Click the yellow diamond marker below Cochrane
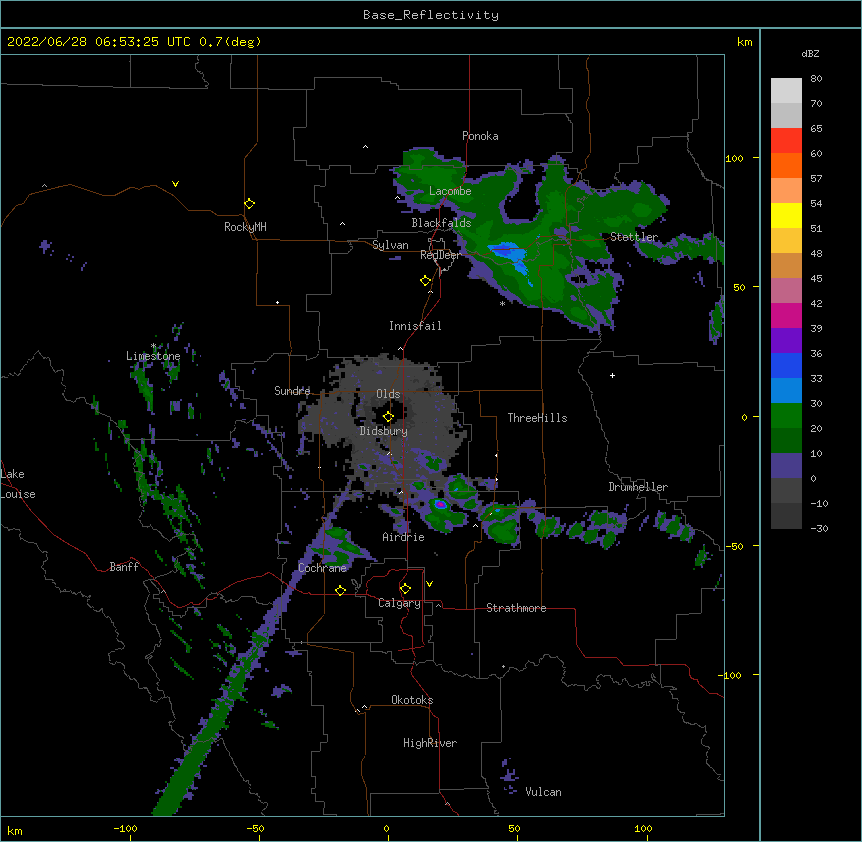862x842 pixels. click(x=340, y=590)
